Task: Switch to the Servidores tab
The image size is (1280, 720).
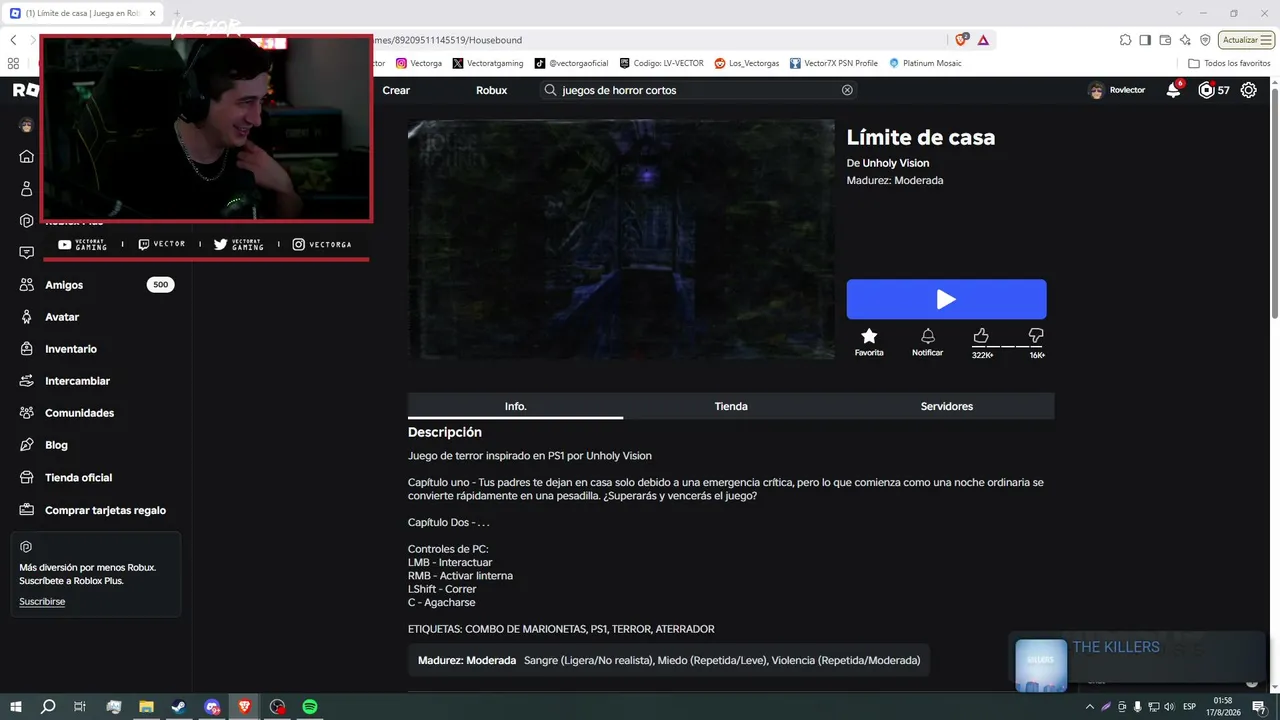Action: click(x=946, y=406)
